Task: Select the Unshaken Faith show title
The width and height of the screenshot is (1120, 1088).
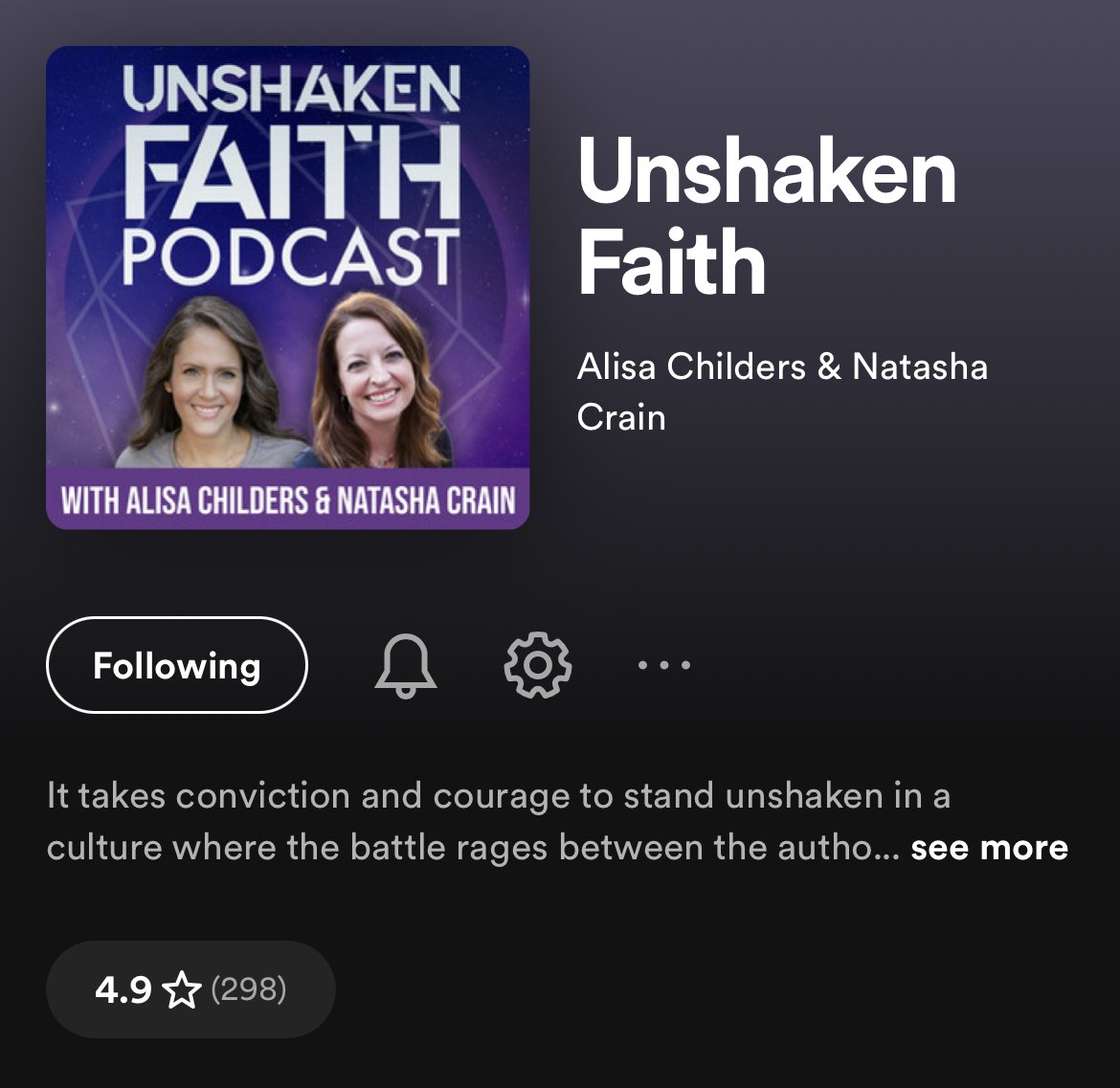Action: click(767, 215)
